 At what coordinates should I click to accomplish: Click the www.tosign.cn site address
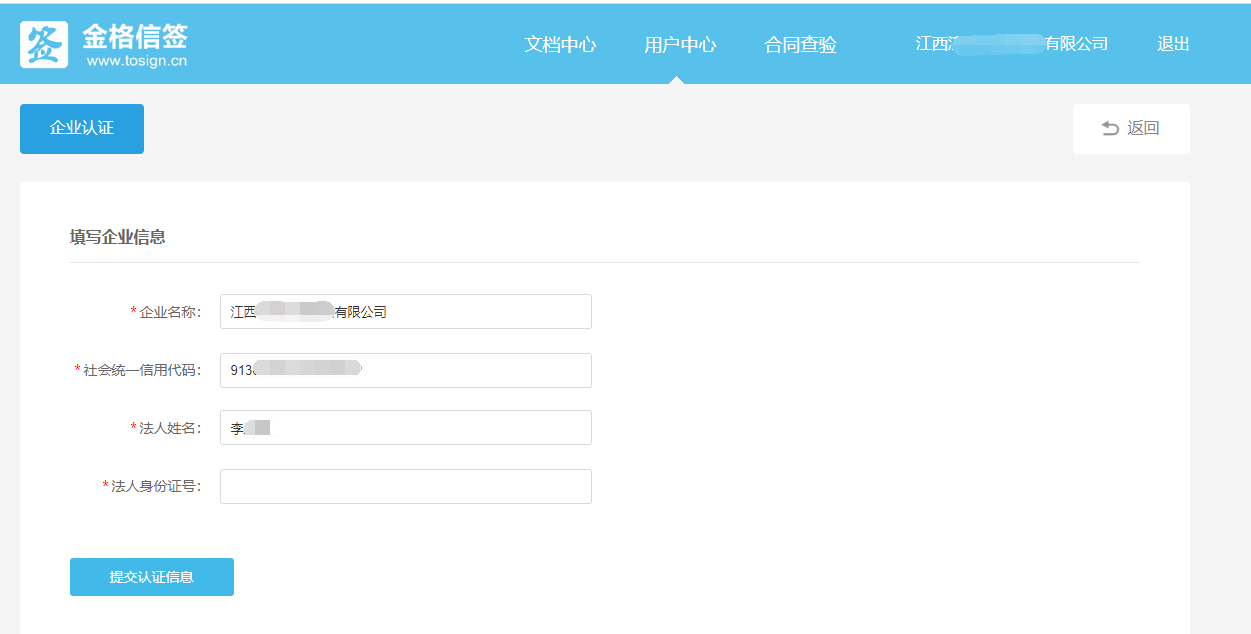(137, 62)
